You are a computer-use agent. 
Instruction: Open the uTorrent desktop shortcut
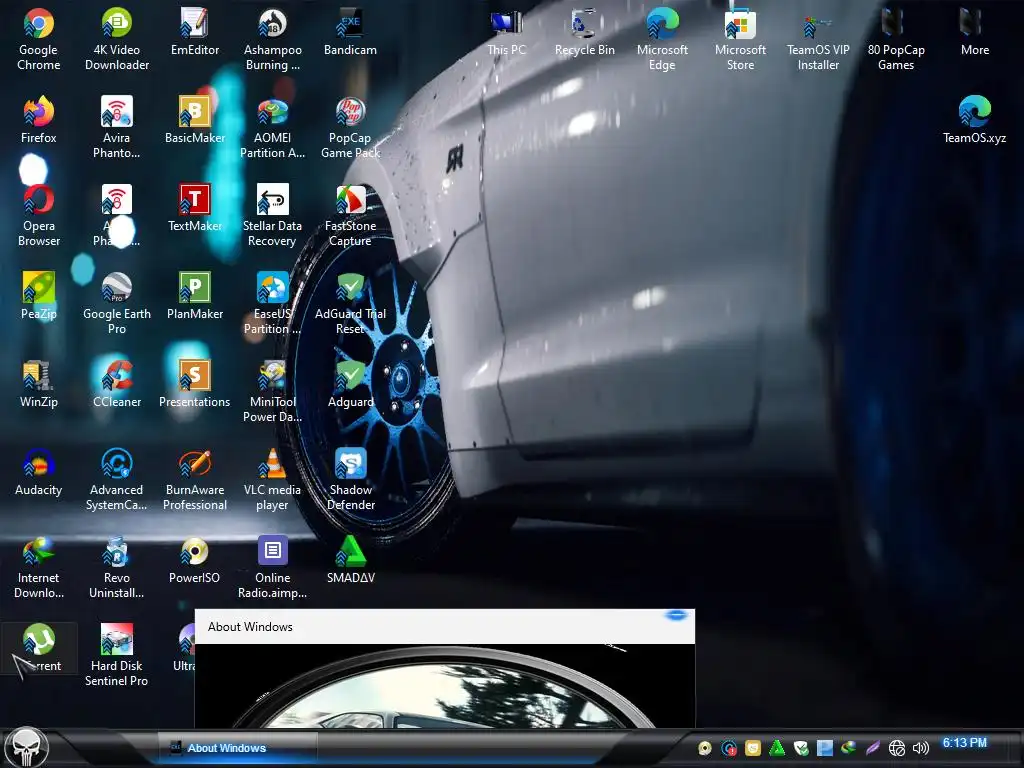pos(39,648)
